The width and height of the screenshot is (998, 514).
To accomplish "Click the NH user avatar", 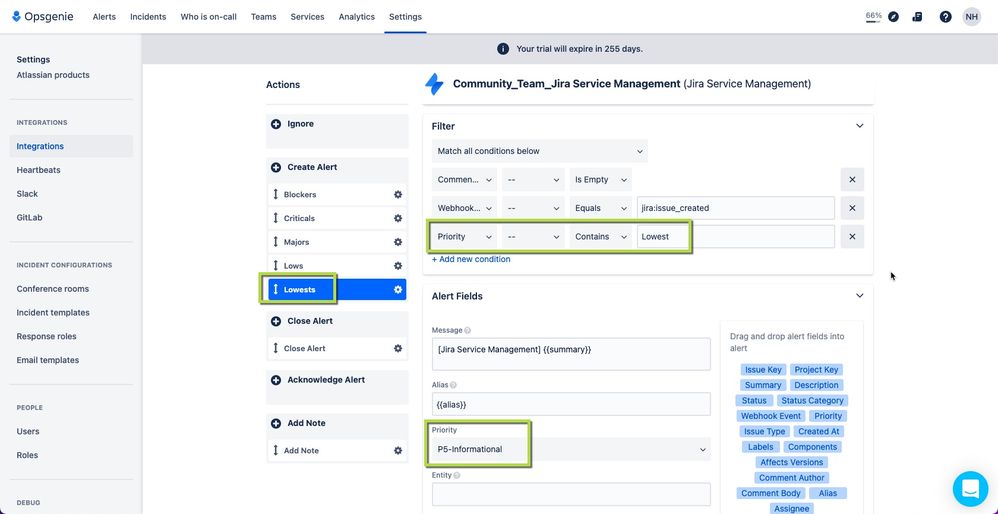I will click(x=971, y=17).
